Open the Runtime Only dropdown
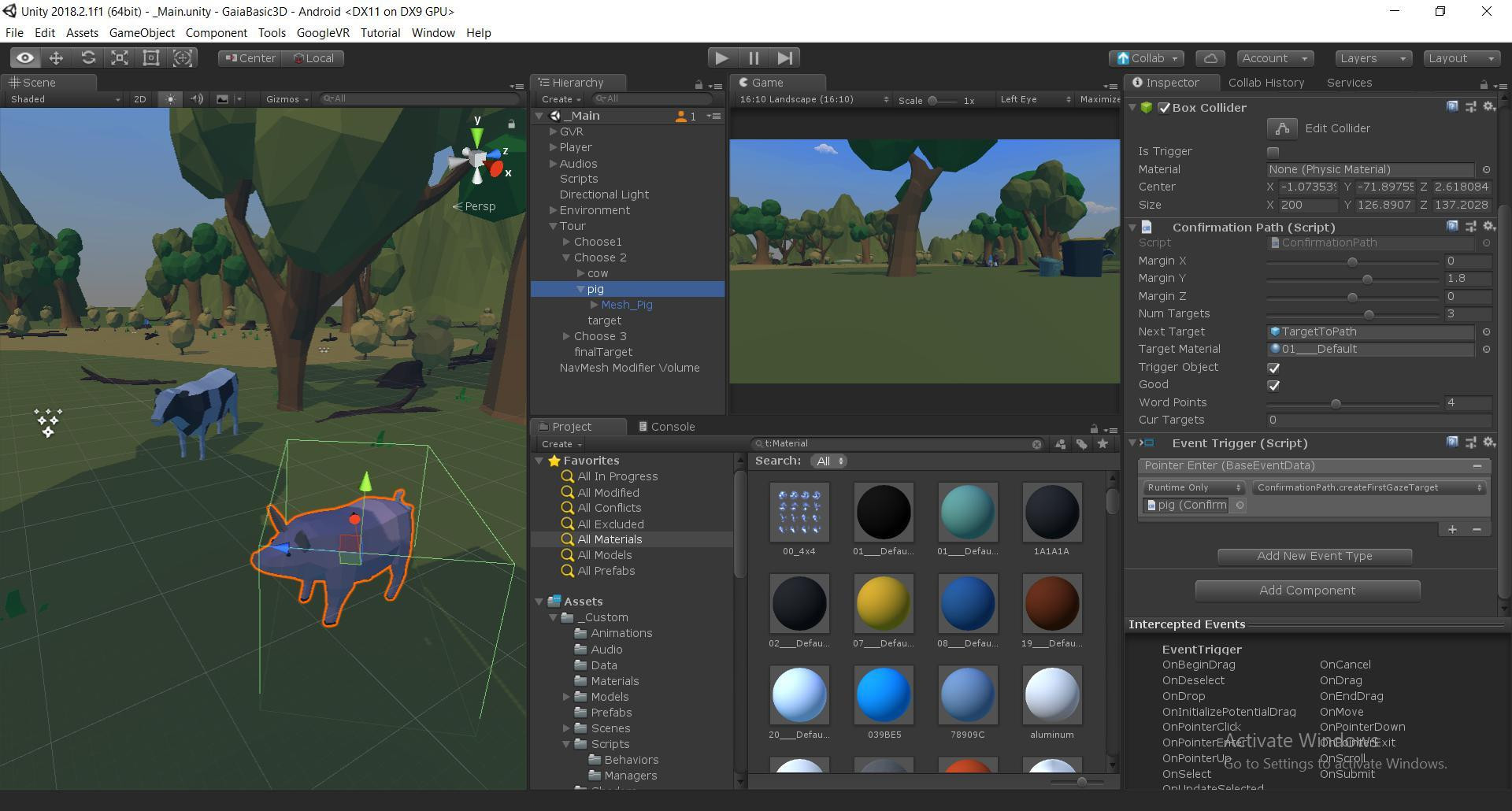This screenshot has height=811, width=1512. click(1194, 487)
